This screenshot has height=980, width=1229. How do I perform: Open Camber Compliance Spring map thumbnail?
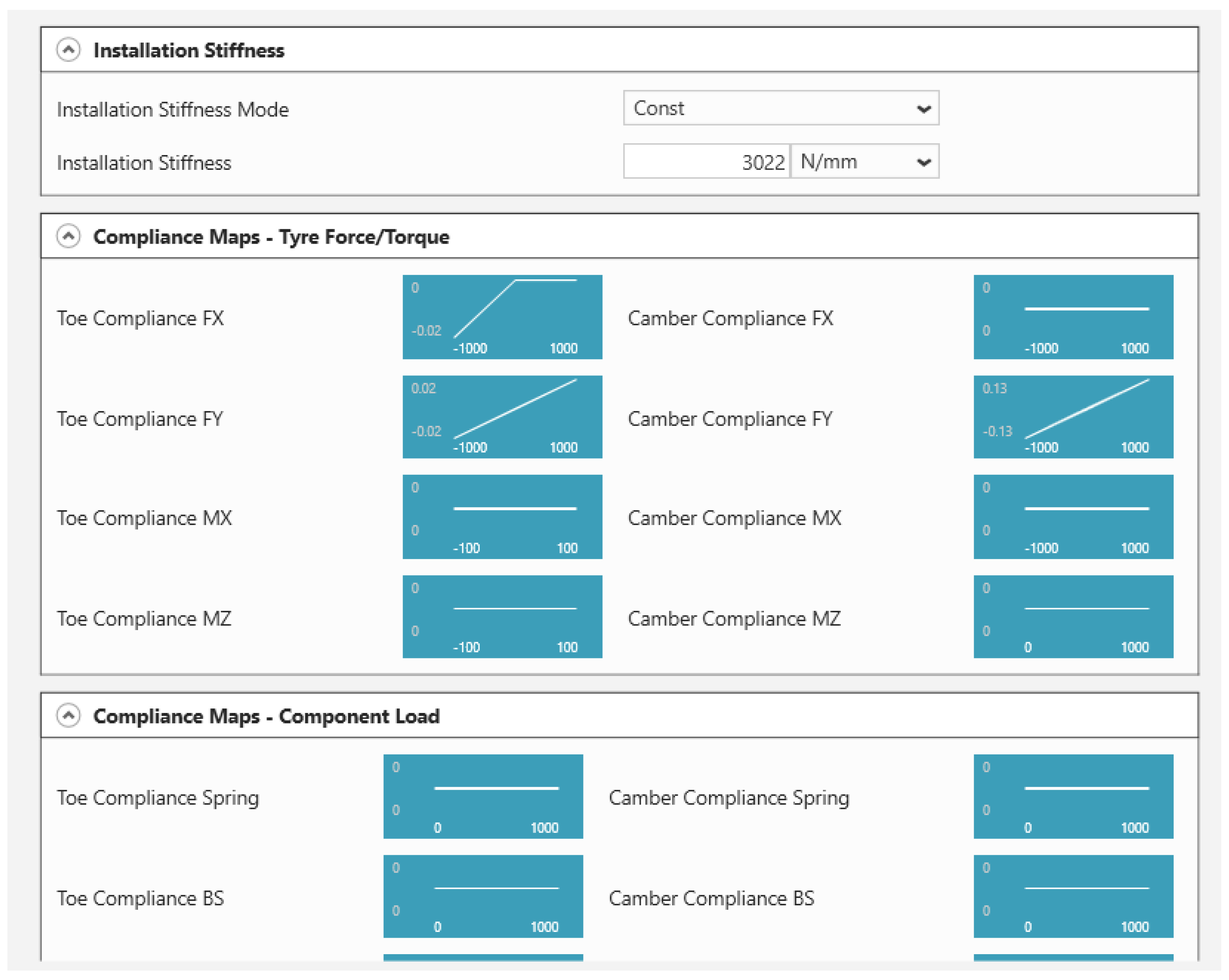pyautogui.click(x=1073, y=797)
